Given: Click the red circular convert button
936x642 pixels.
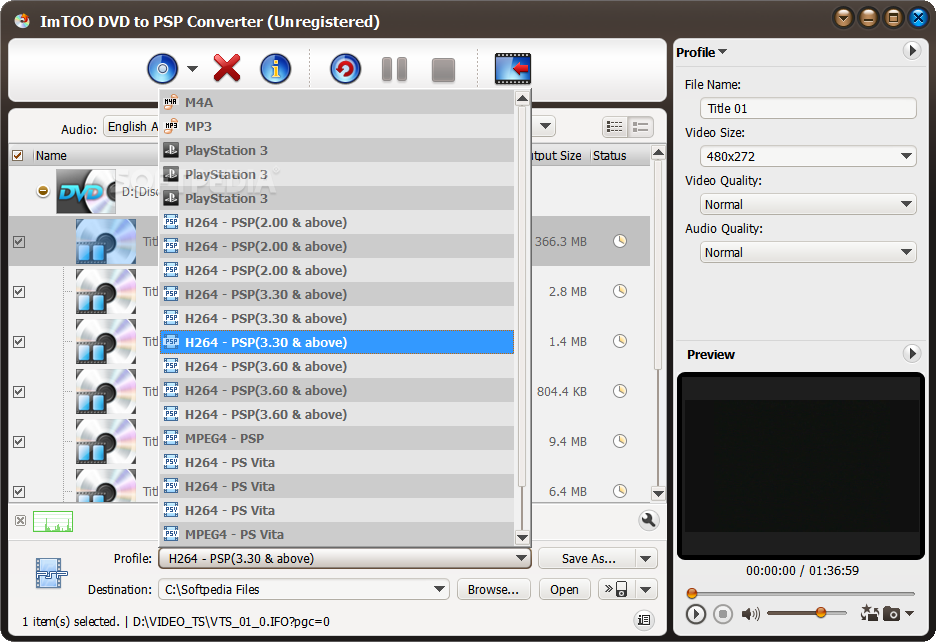Looking at the screenshot, I should click(x=345, y=69).
